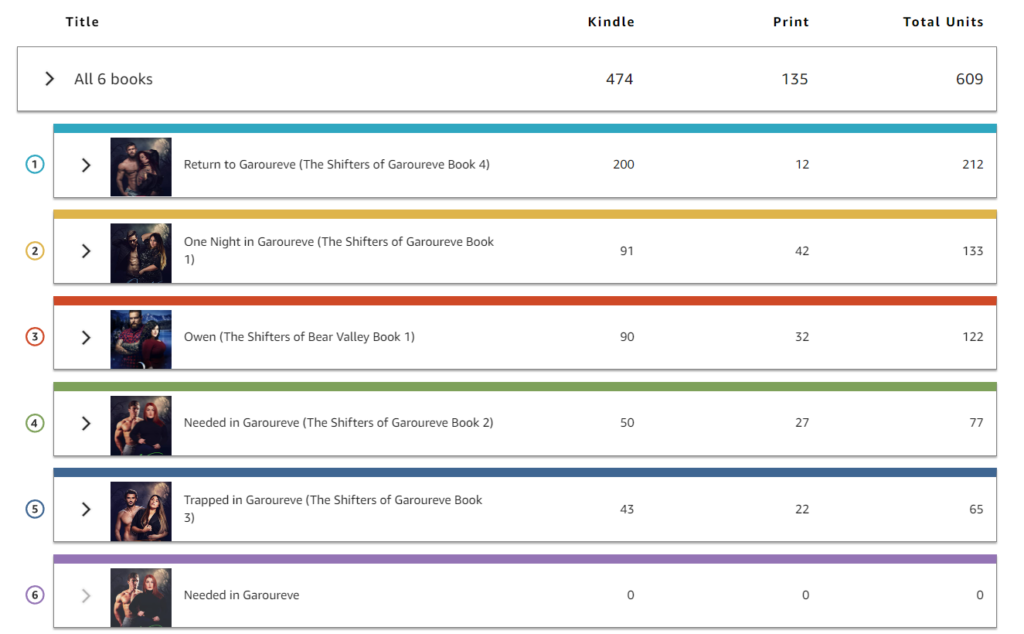
Task: Click the teal color bar above book 1
Action: point(525,129)
